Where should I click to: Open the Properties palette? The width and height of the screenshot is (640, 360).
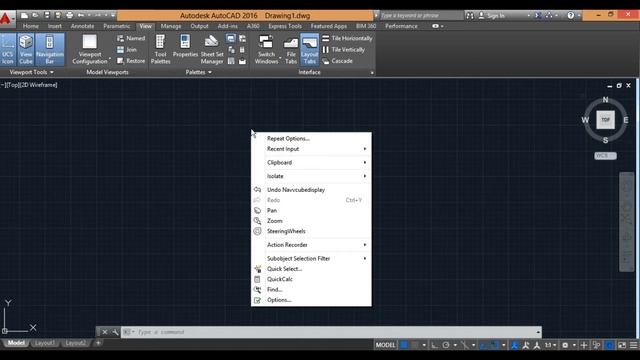(x=185, y=46)
